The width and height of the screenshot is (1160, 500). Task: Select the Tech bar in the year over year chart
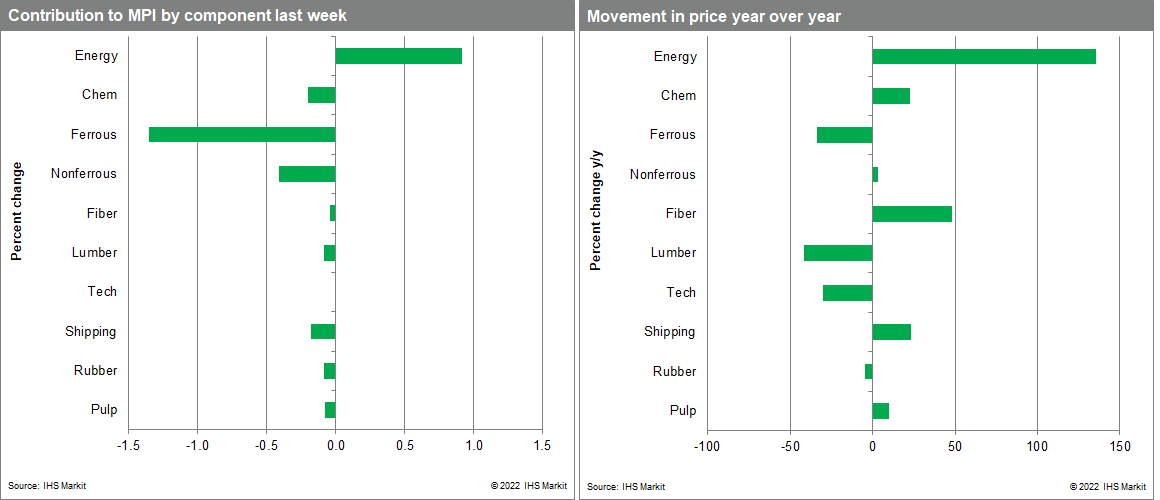pos(847,293)
